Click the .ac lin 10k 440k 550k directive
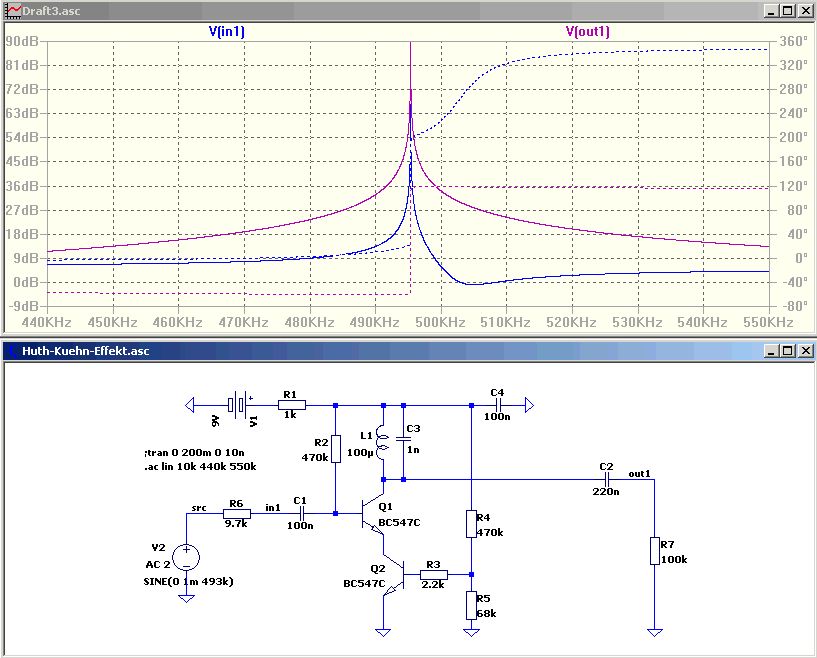This screenshot has width=817, height=658. click(200, 467)
